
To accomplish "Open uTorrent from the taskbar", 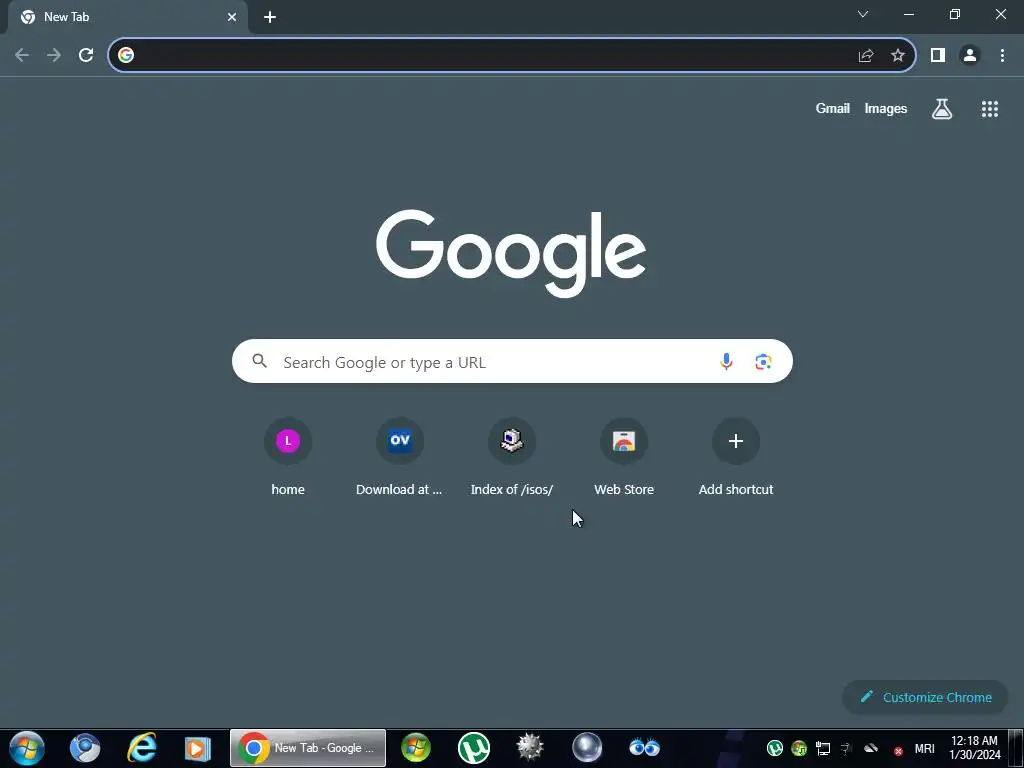I will [473, 748].
